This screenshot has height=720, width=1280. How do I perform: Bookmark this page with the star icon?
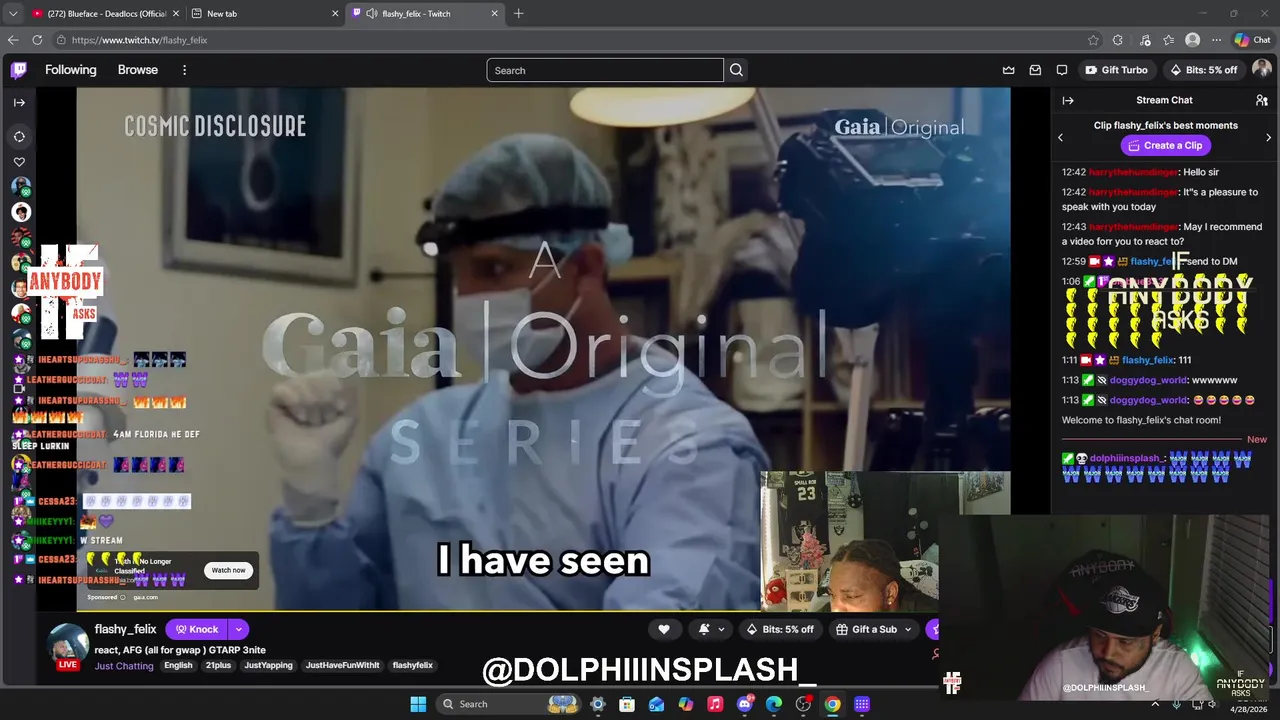pyautogui.click(x=1093, y=40)
